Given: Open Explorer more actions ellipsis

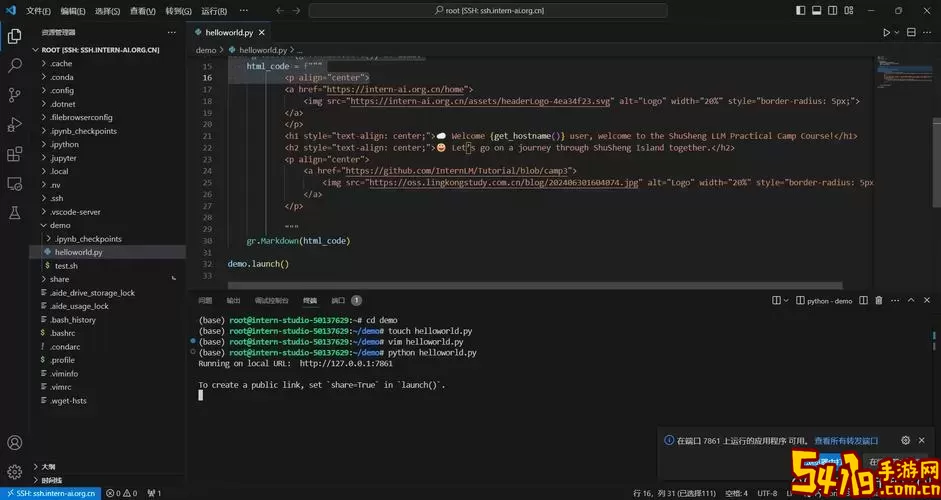Looking at the screenshot, I should 172,32.
